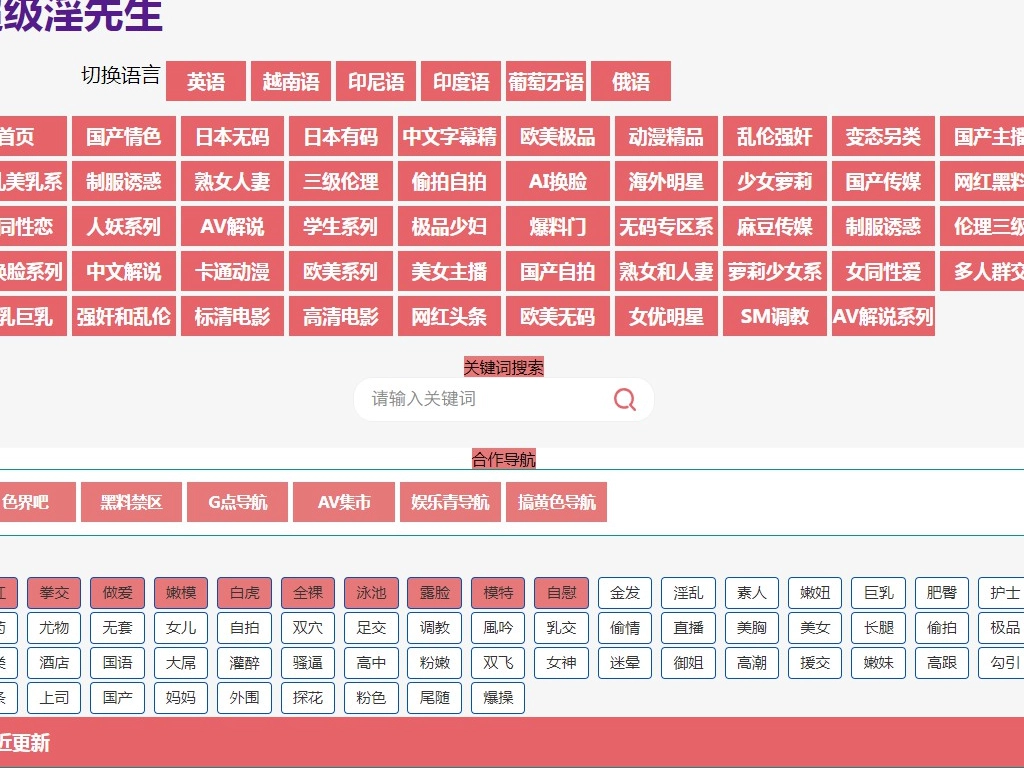Focus the keyword search input field
Screen dimensions: 1024x768
(x=480, y=399)
